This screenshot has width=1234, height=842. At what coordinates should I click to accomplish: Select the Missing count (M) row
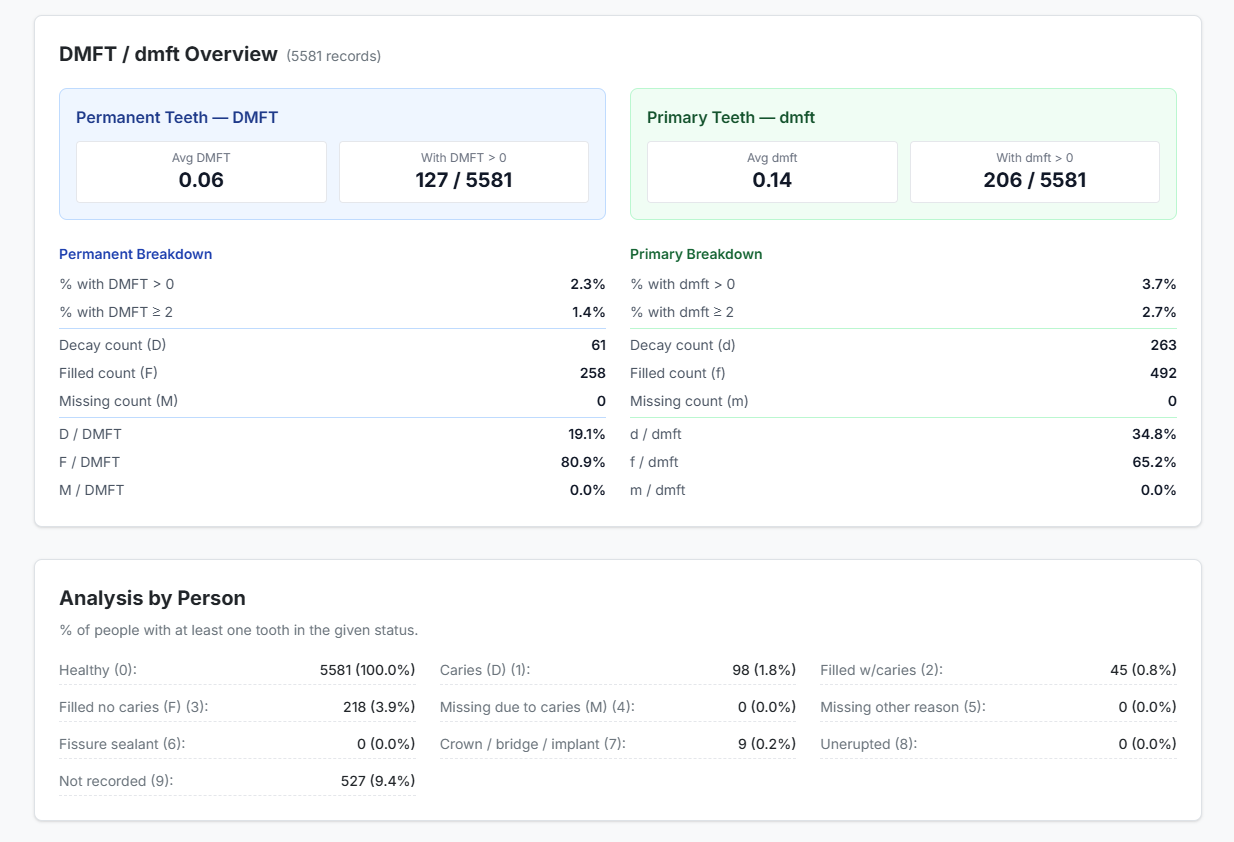[330, 401]
